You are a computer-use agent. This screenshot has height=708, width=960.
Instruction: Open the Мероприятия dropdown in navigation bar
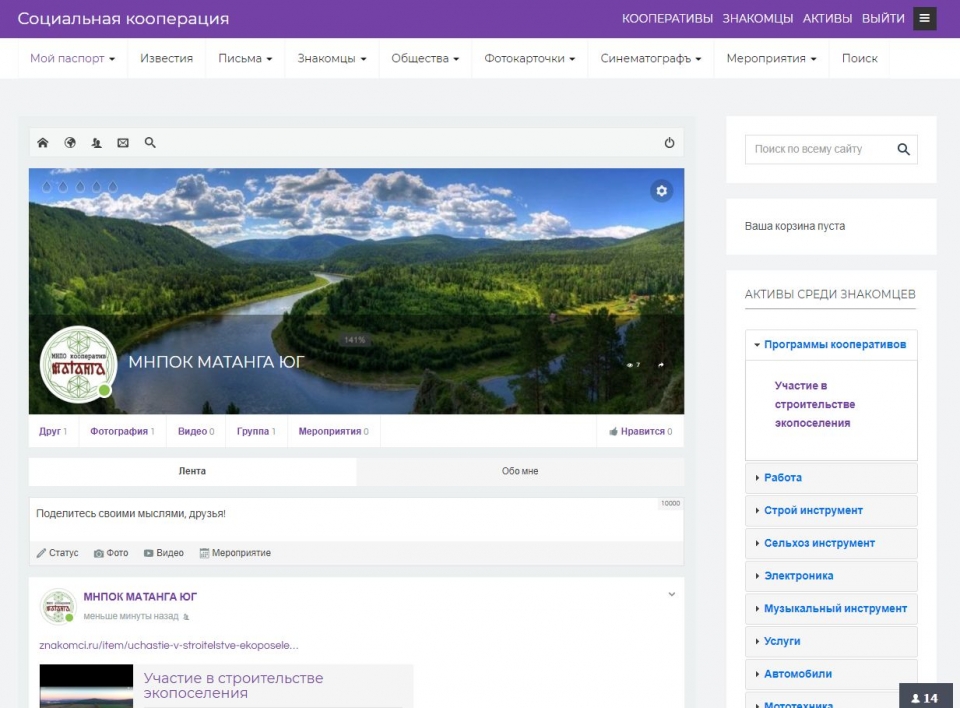pos(771,58)
